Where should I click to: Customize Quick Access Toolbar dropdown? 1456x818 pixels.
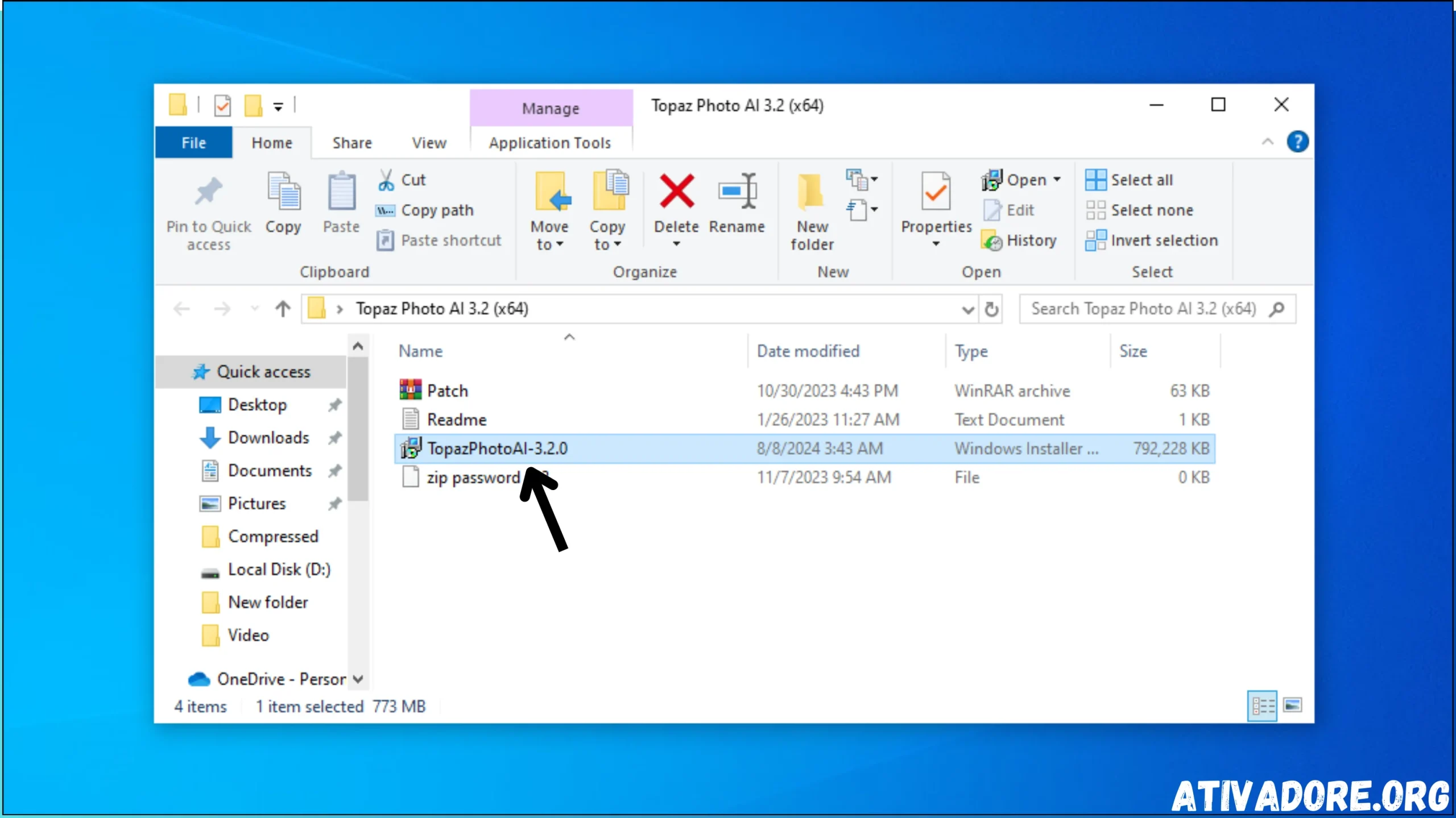click(278, 106)
